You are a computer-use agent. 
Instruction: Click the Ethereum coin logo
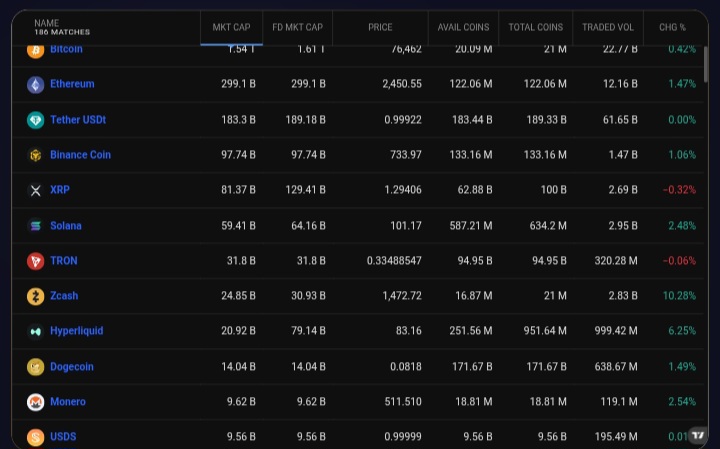pos(35,84)
